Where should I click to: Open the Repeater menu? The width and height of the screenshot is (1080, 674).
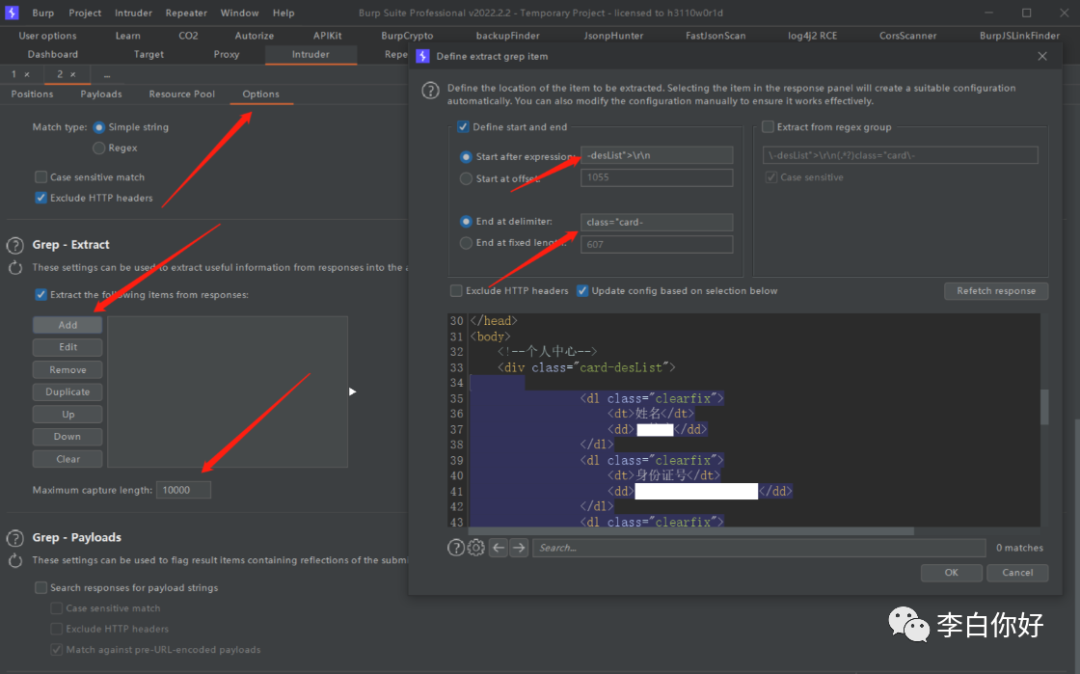pos(186,13)
